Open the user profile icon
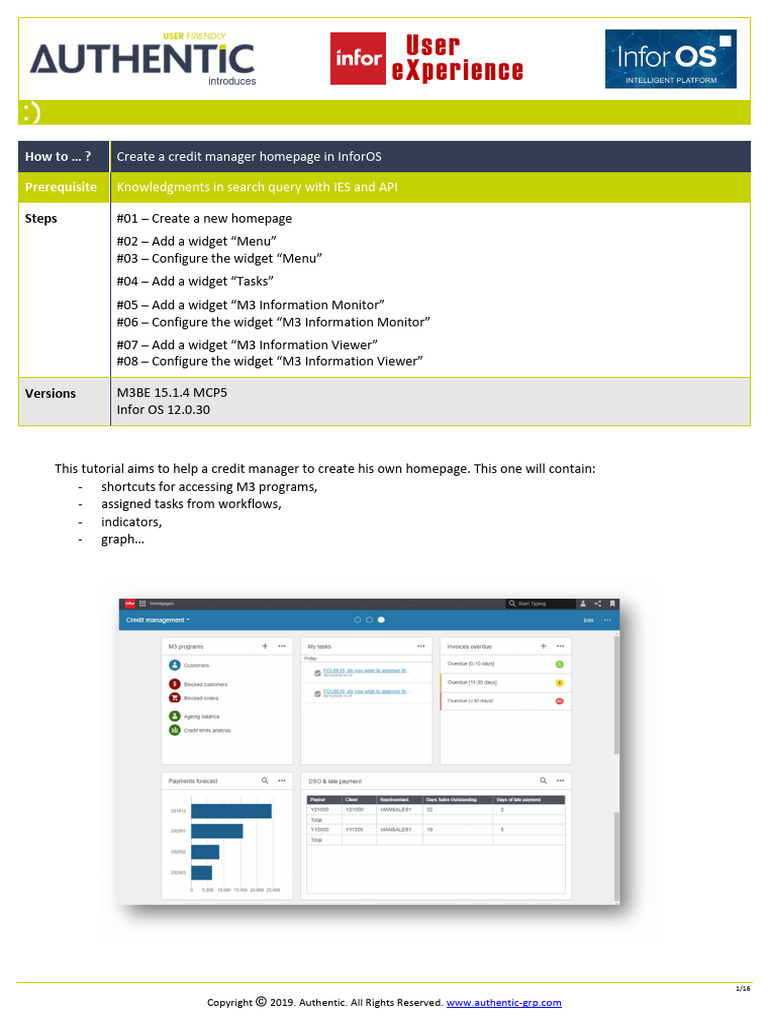The height and width of the screenshot is (1024, 768). 583,603
